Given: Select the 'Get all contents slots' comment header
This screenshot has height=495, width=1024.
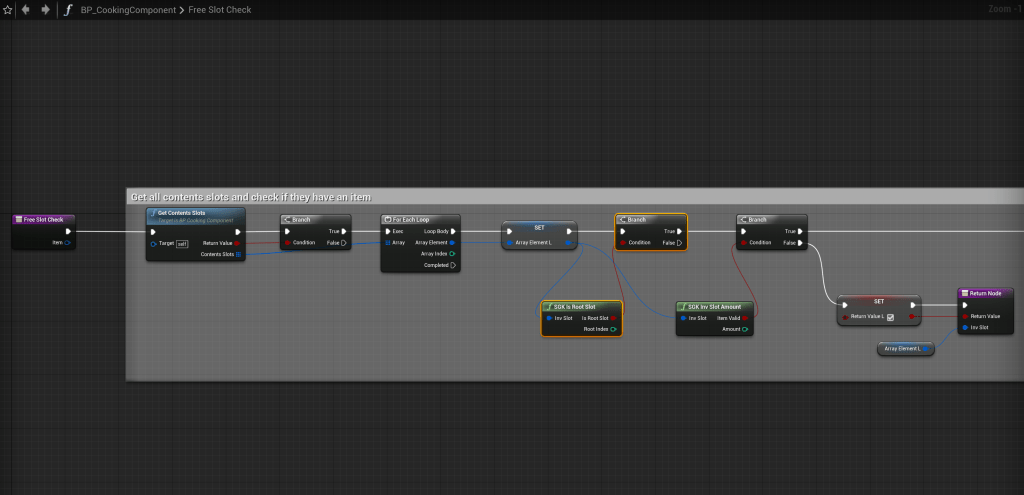Looking at the screenshot, I should 250,197.
